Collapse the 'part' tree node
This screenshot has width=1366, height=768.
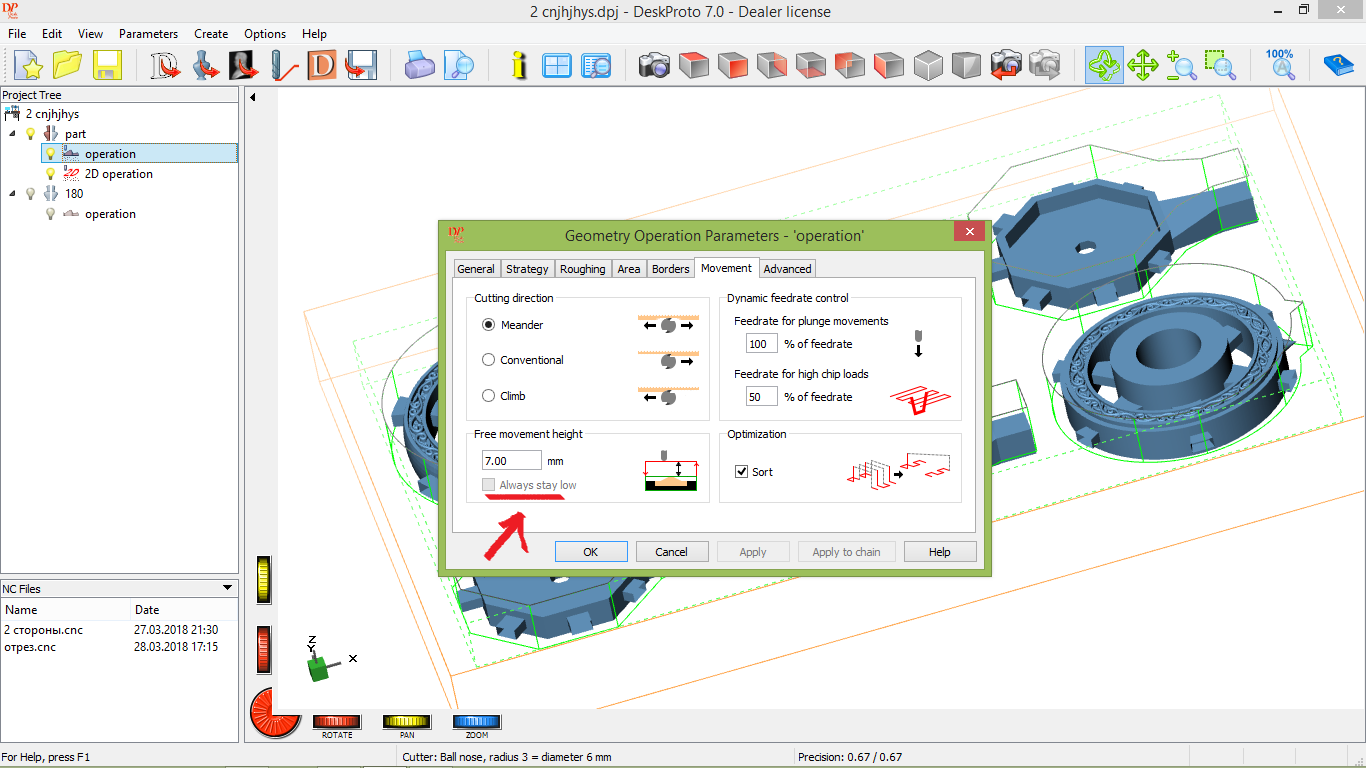click(12, 134)
